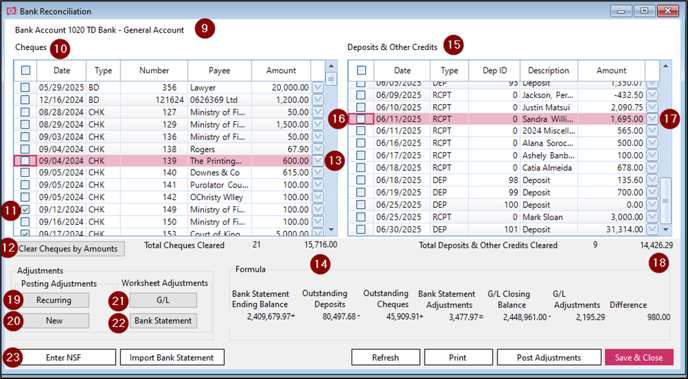Sort deposits by Dep ID column header
Image resolution: width=688 pixels, height=379 pixels.
point(494,70)
